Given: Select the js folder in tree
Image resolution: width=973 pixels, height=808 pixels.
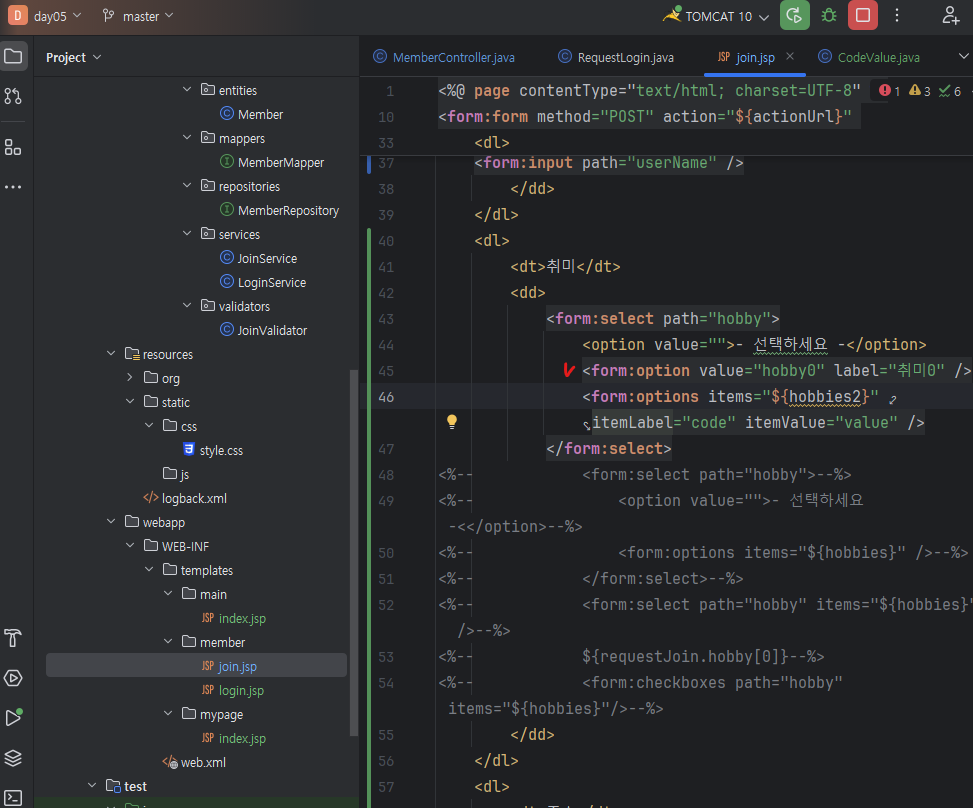Looking at the screenshot, I should [x=176, y=474].
